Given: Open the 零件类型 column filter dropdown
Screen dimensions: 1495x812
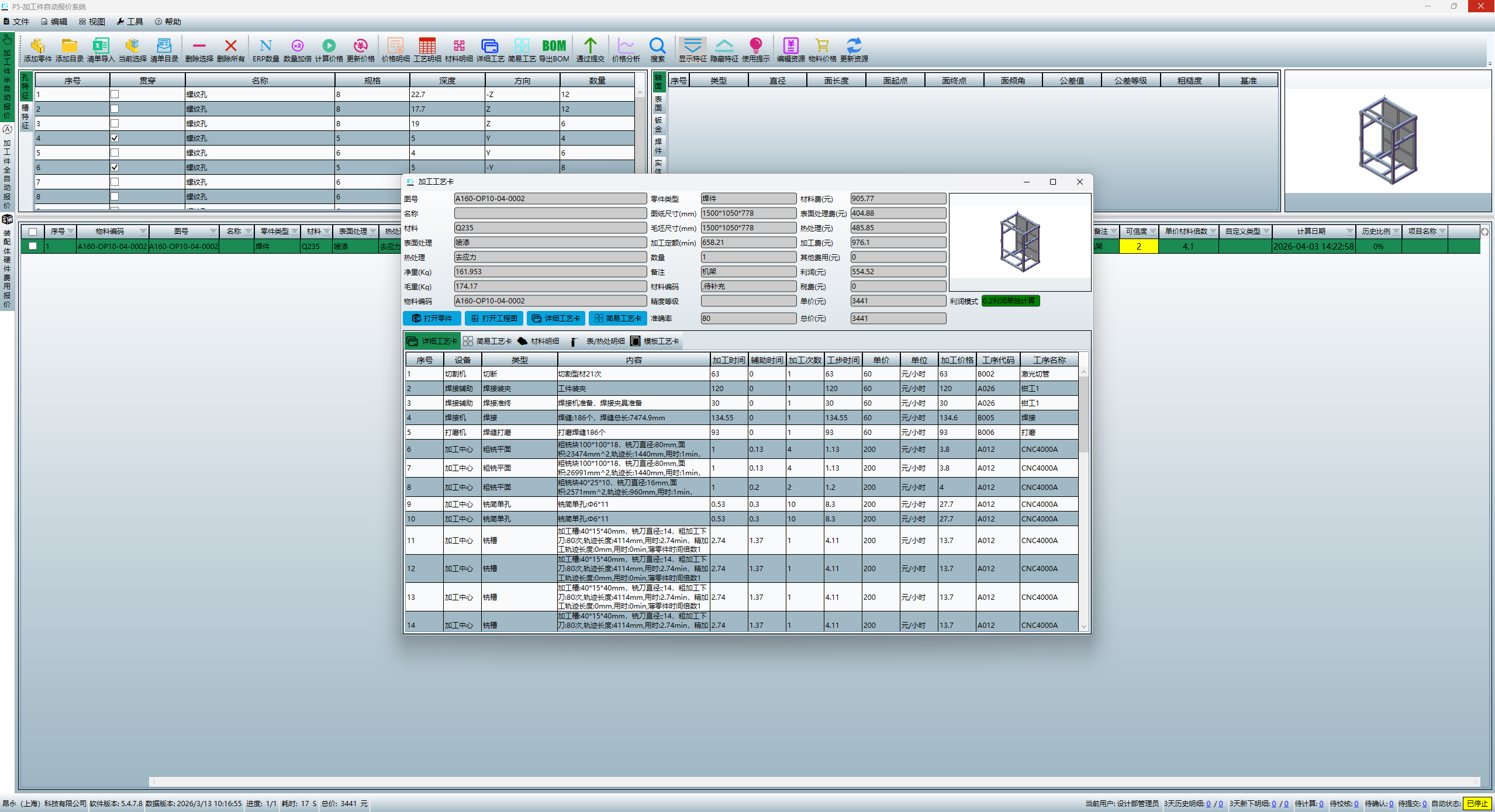Looking at the screenshot, I should click(295, 231).
